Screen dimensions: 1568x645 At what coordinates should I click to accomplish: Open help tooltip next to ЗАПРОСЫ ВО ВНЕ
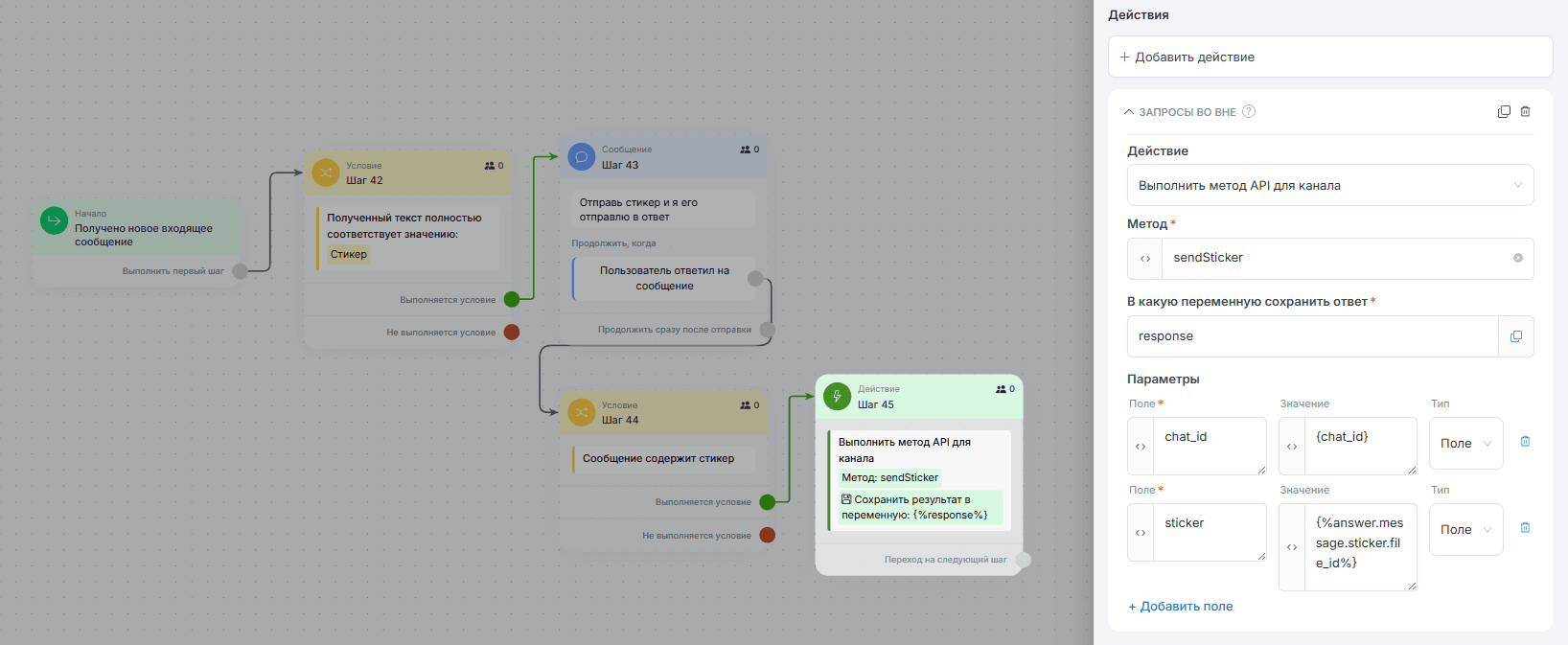(x=1249, y=111)
